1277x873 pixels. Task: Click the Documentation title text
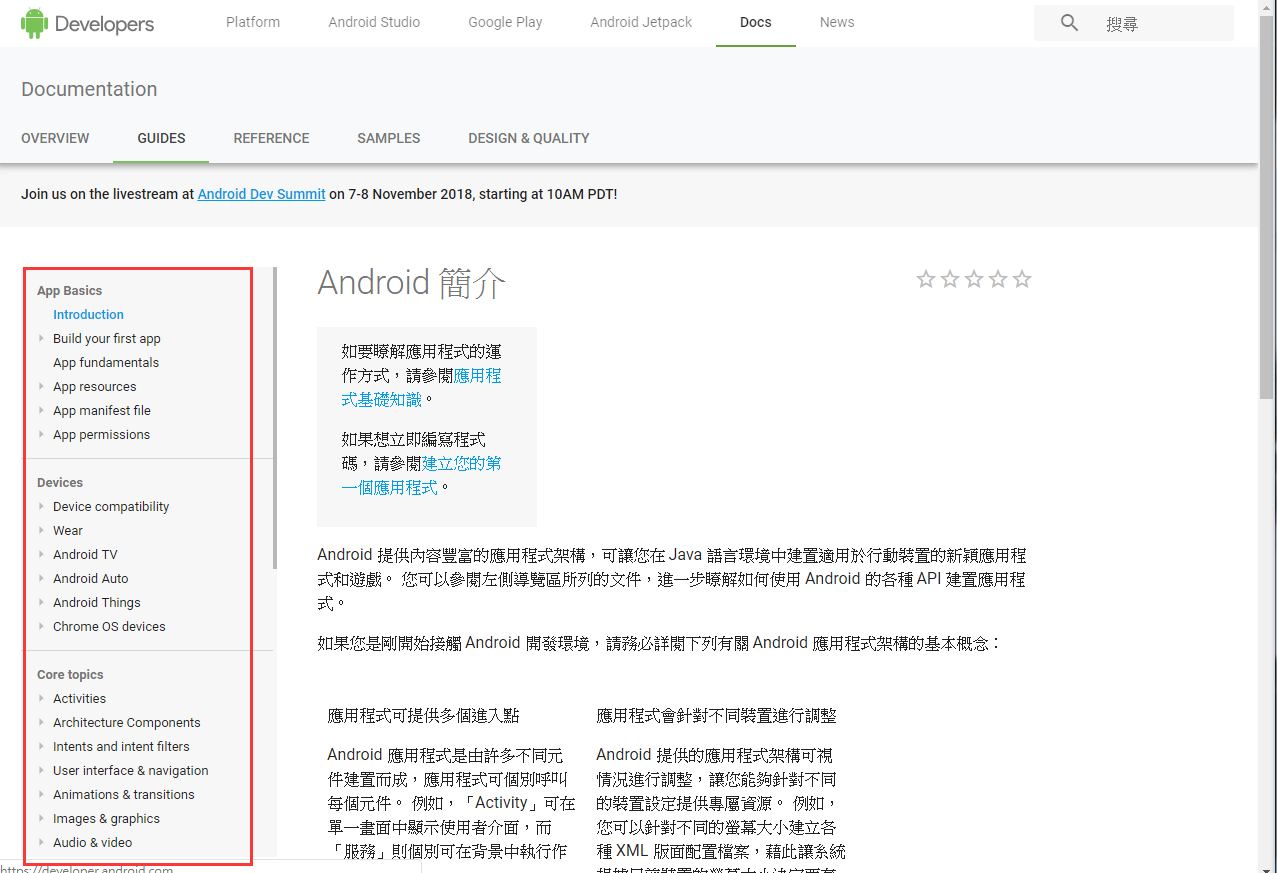point(89,89)
